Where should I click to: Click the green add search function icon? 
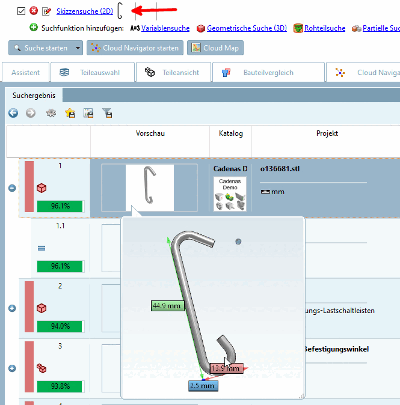tap(34, 28)
